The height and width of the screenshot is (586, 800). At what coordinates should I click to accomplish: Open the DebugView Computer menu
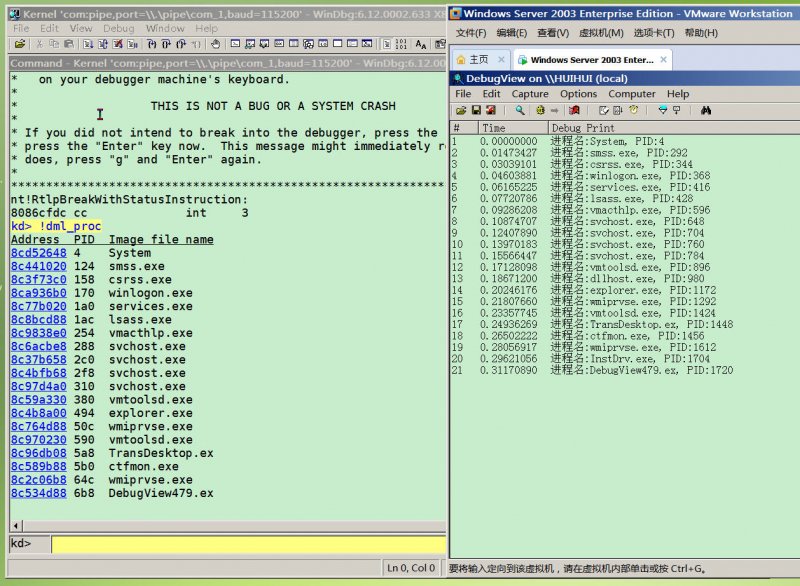pos(632,94)
